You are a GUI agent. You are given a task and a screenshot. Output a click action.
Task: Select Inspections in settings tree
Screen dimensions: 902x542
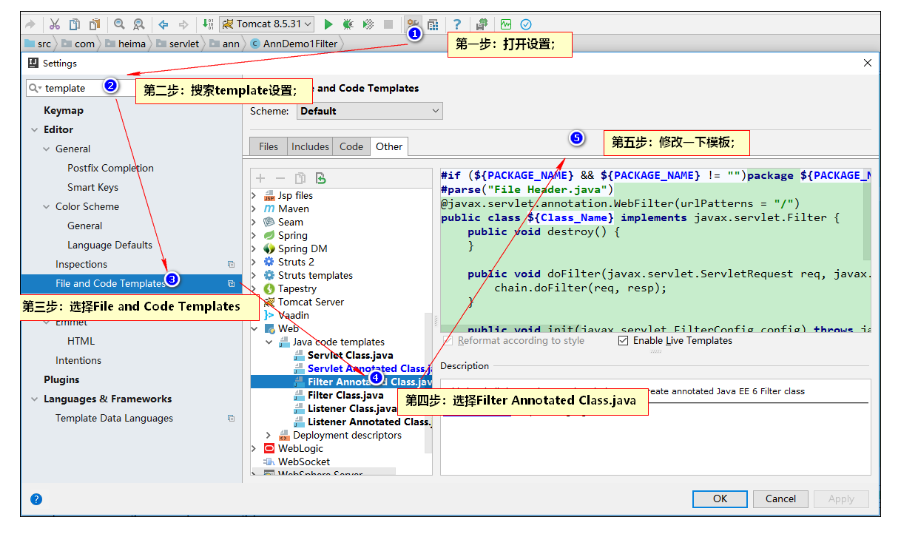[81, 264]
